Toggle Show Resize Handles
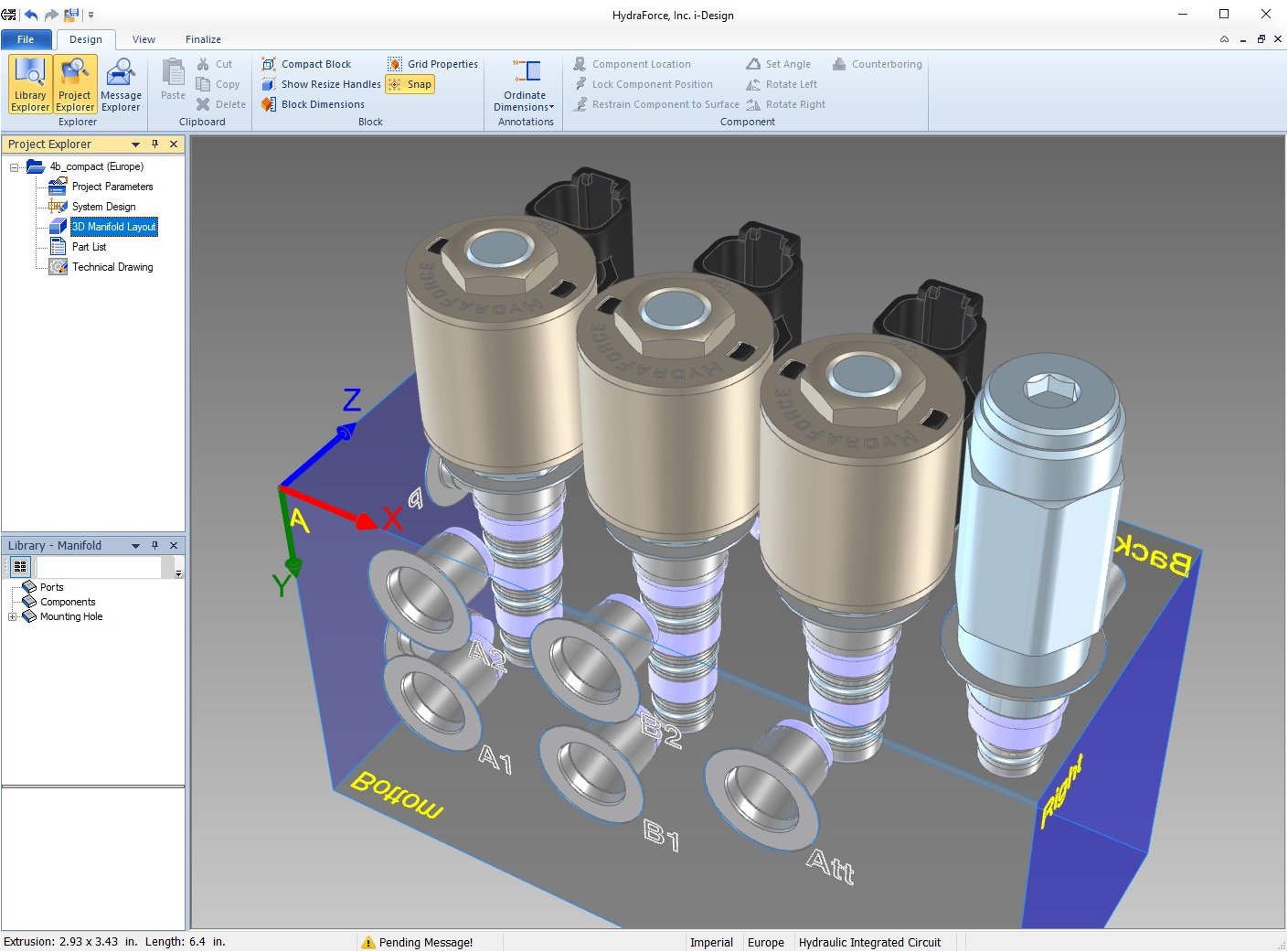Screen dimensions: 1288x952 coord(321,84)
